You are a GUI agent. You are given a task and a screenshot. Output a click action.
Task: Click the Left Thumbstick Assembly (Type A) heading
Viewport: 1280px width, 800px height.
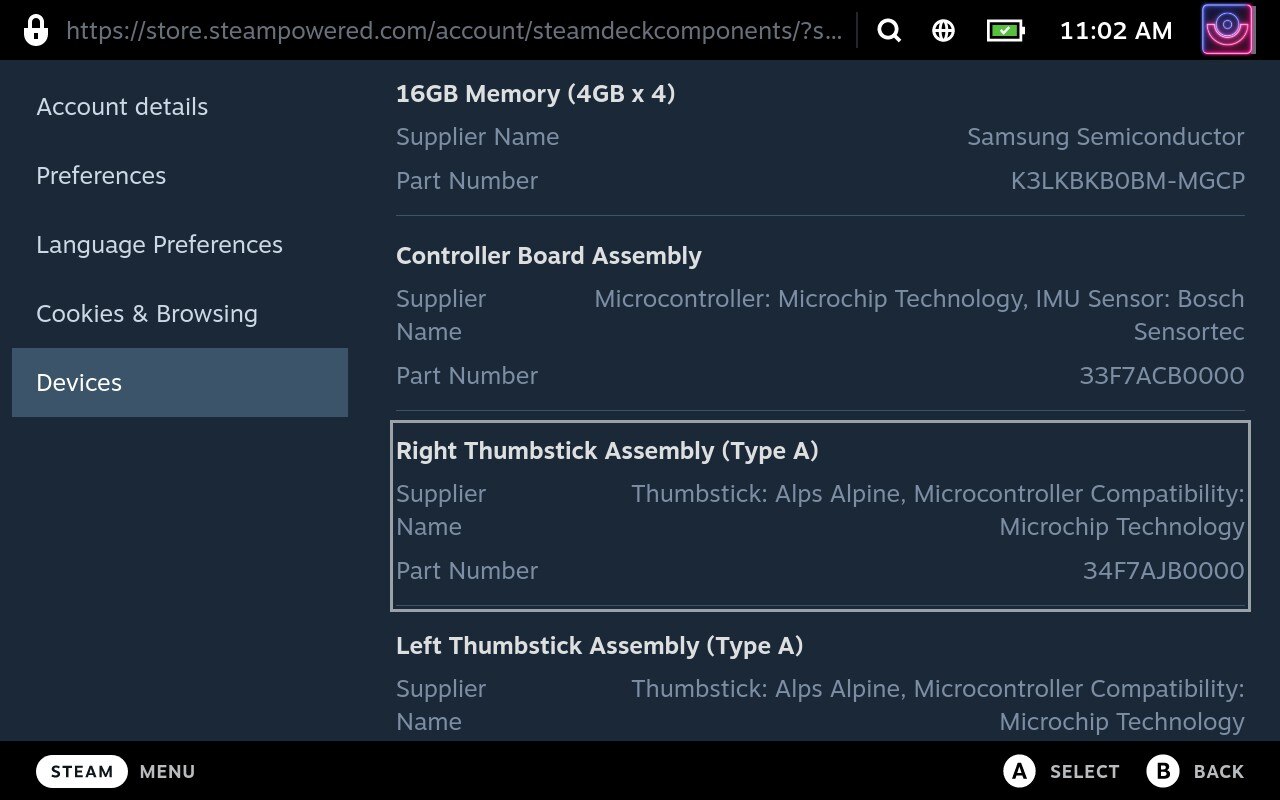[599, 646]
